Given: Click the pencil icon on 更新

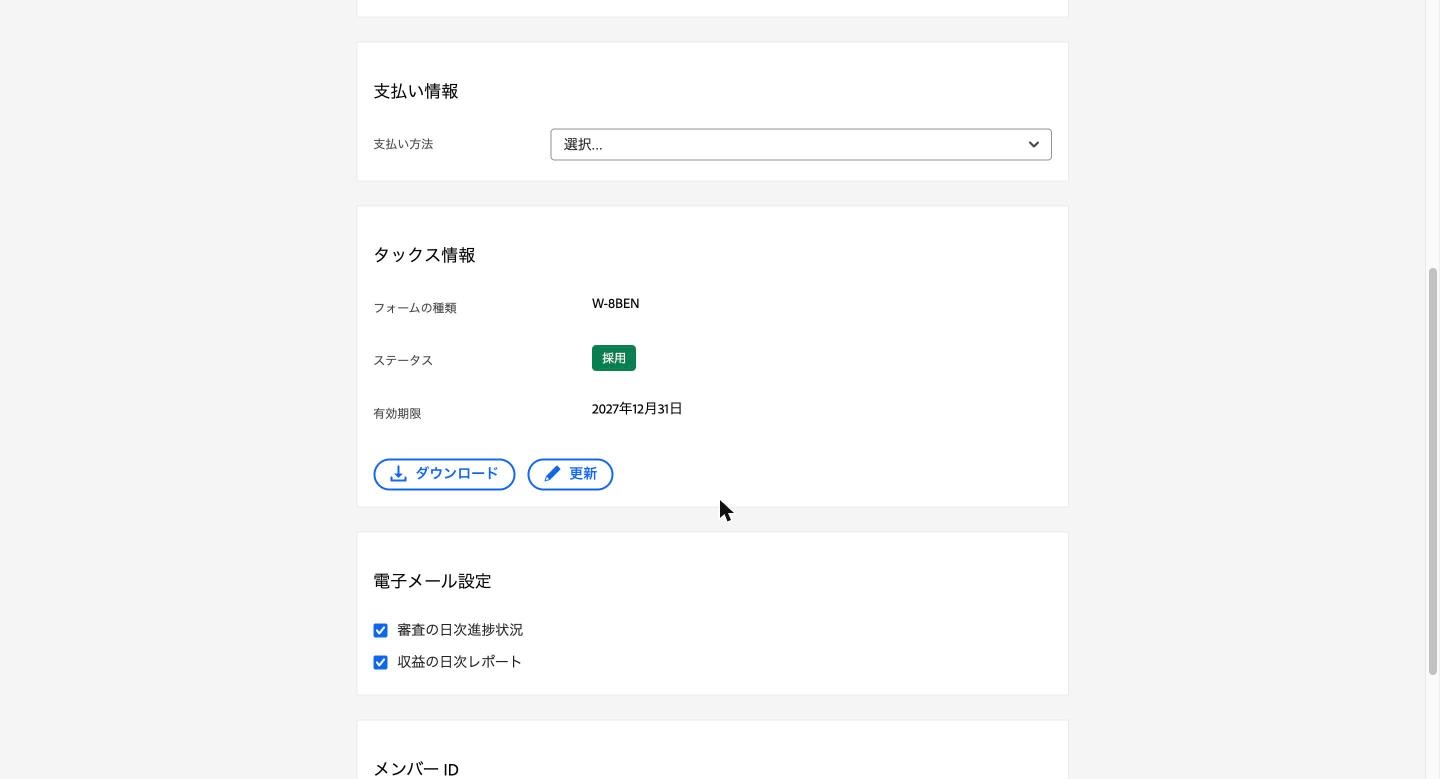Looking at the screenshot, I should tap(552, 474).
